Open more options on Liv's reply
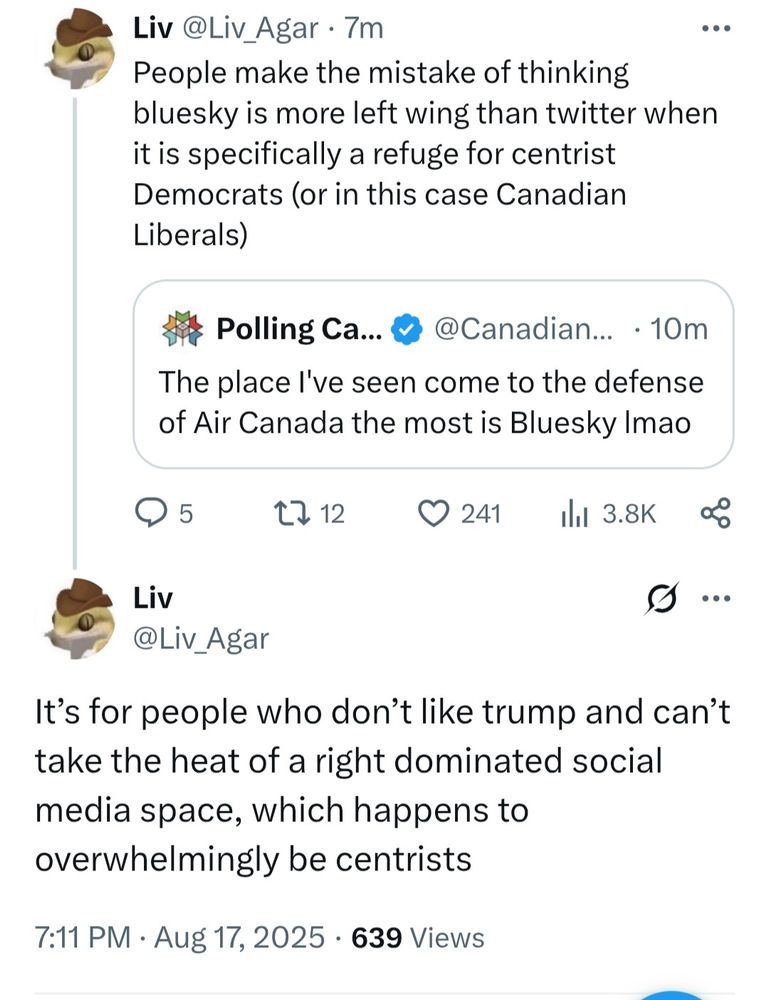The width and height of the screenshot is (769, 1000). (716, 601)
